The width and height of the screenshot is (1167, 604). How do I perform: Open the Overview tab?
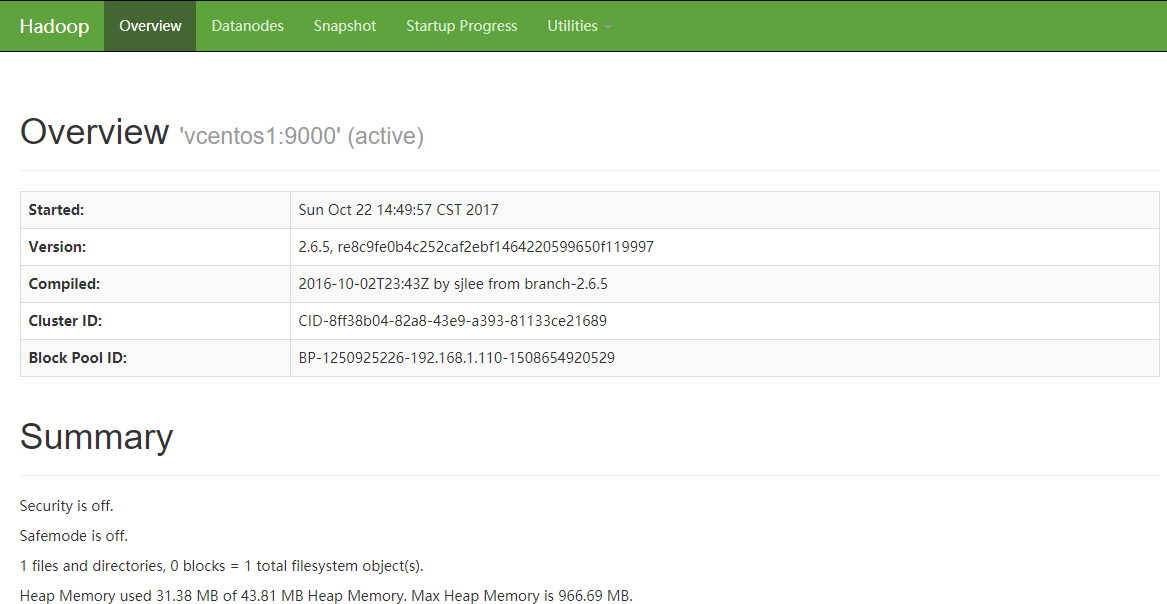150,26
